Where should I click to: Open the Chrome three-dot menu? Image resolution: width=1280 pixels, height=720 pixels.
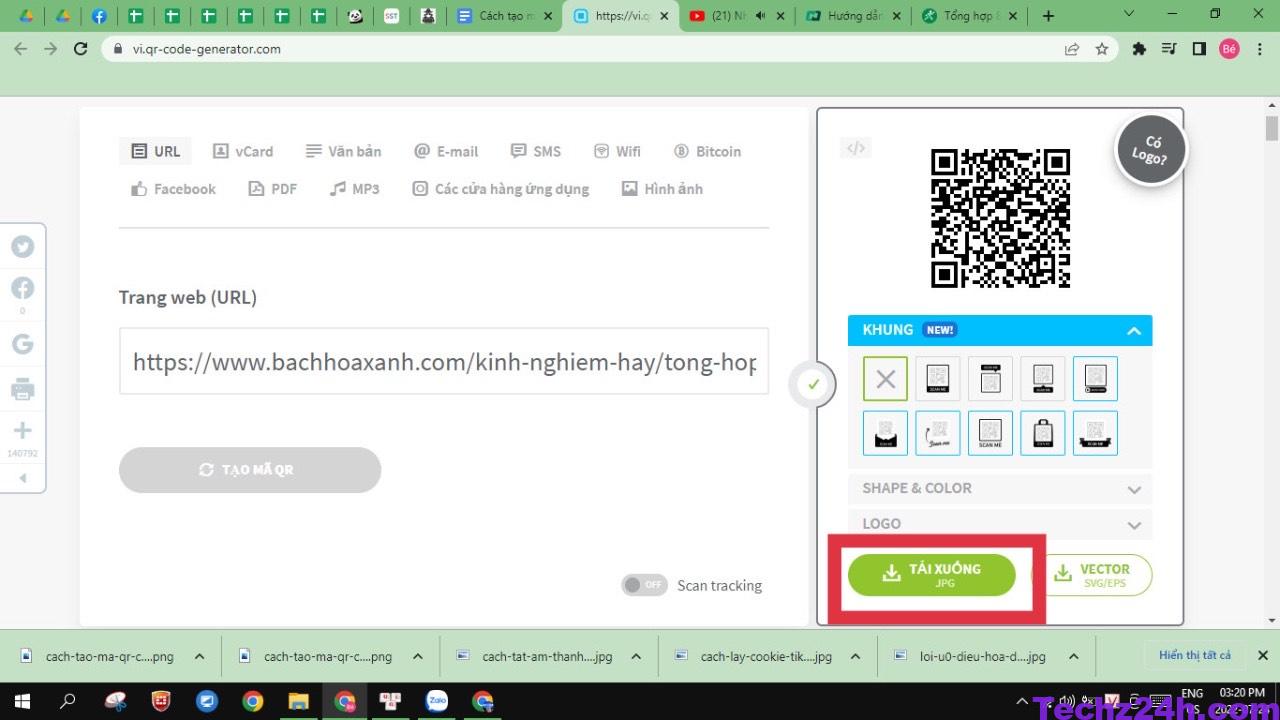tap(1259, 49)
